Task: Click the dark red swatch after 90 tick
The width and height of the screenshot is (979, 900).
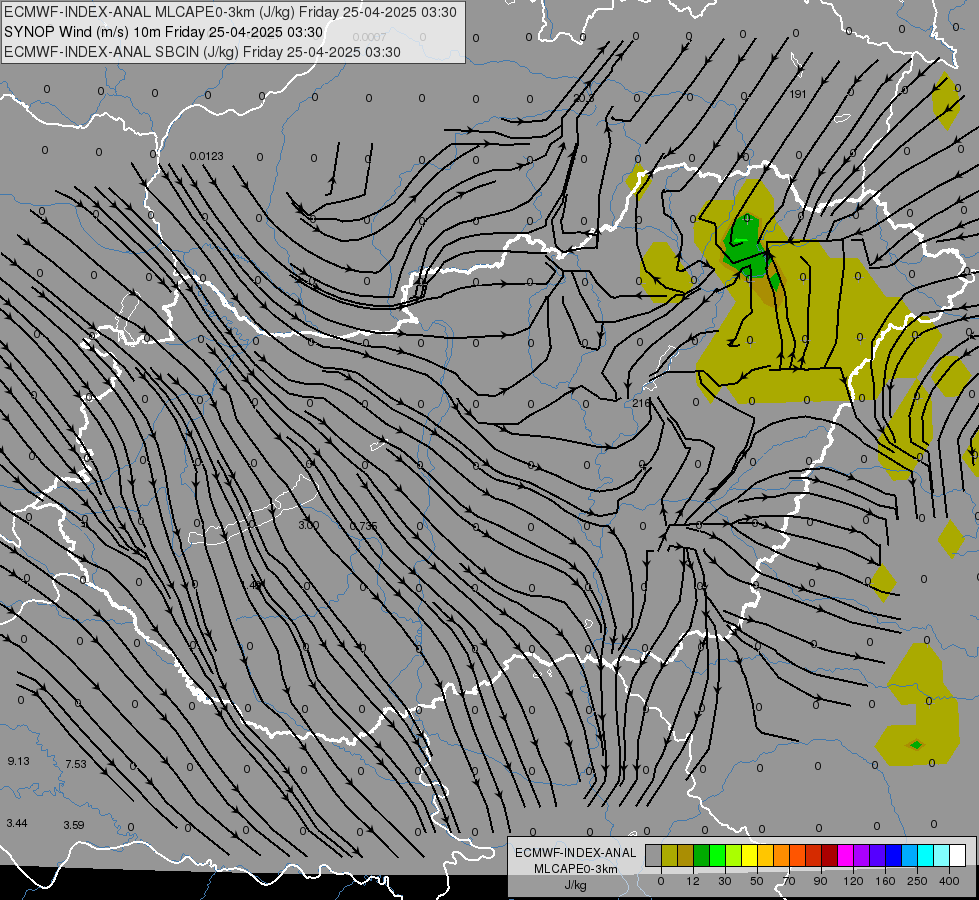Action: (829, 855)
